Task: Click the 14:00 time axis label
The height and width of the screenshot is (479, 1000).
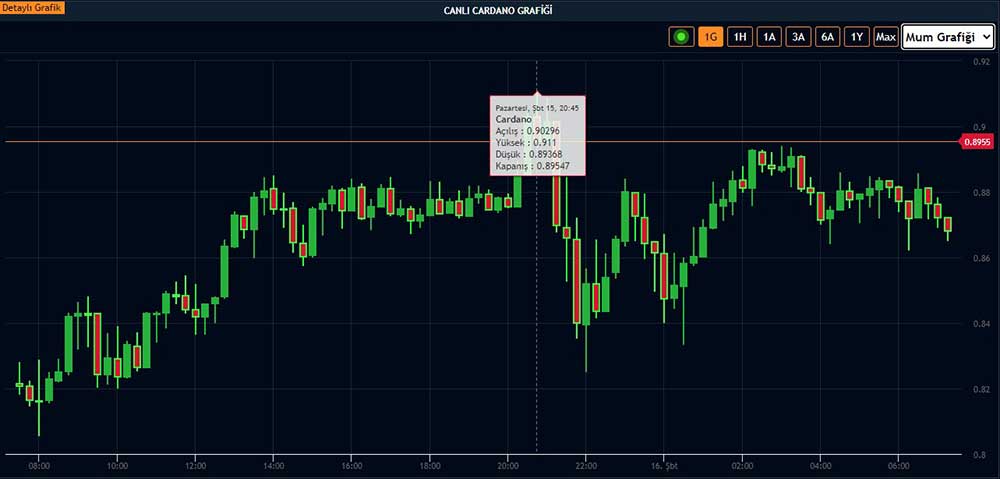Action: tap(273, 466)
